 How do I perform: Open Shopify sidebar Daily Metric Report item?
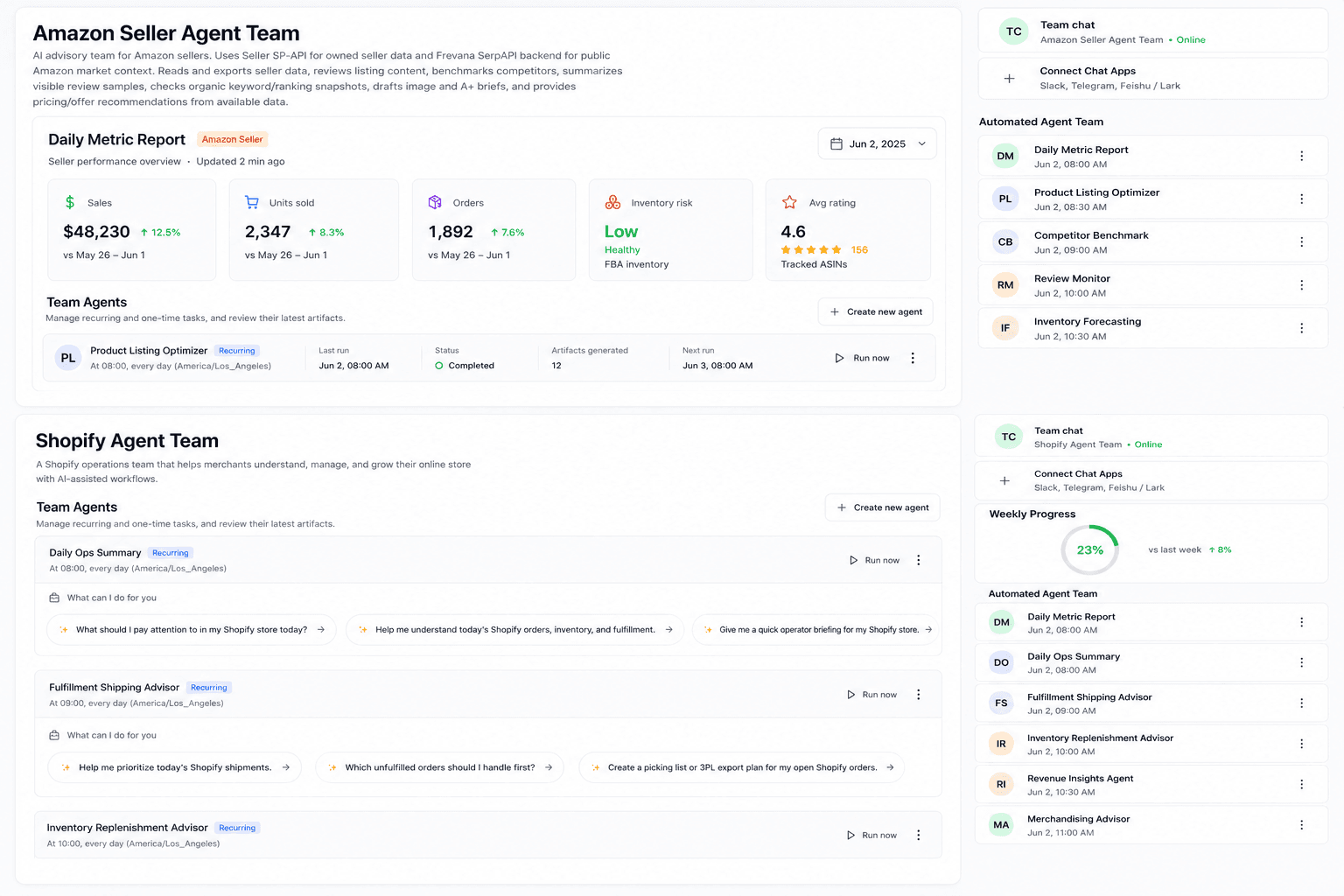tap(1151, 623)
